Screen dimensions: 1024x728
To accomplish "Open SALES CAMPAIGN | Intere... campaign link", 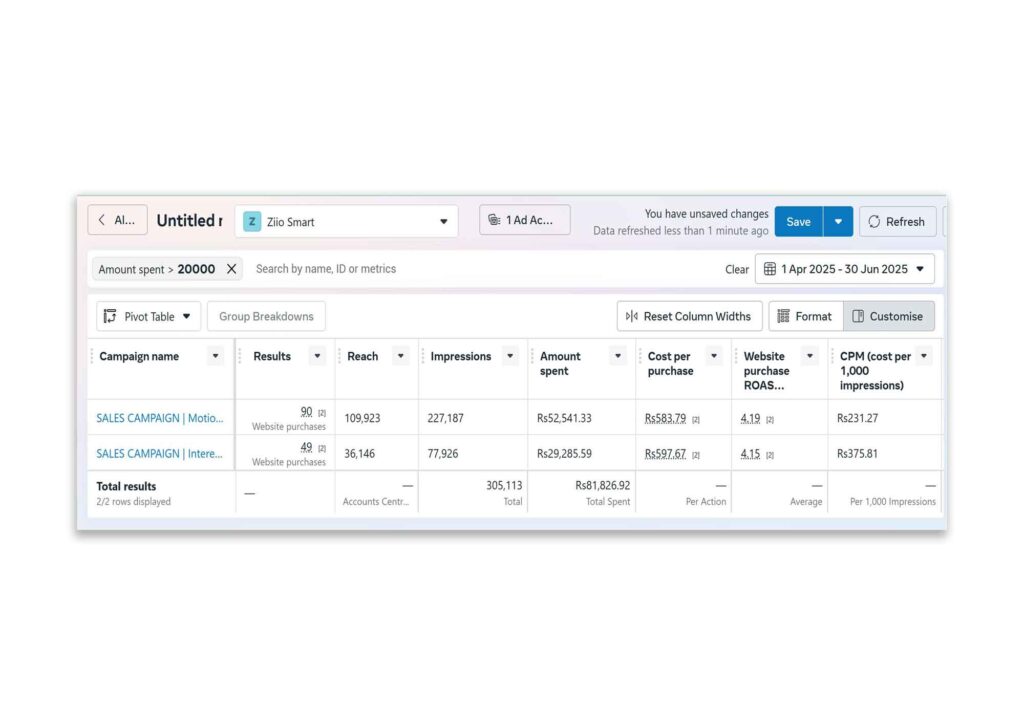I will point(159,453).
